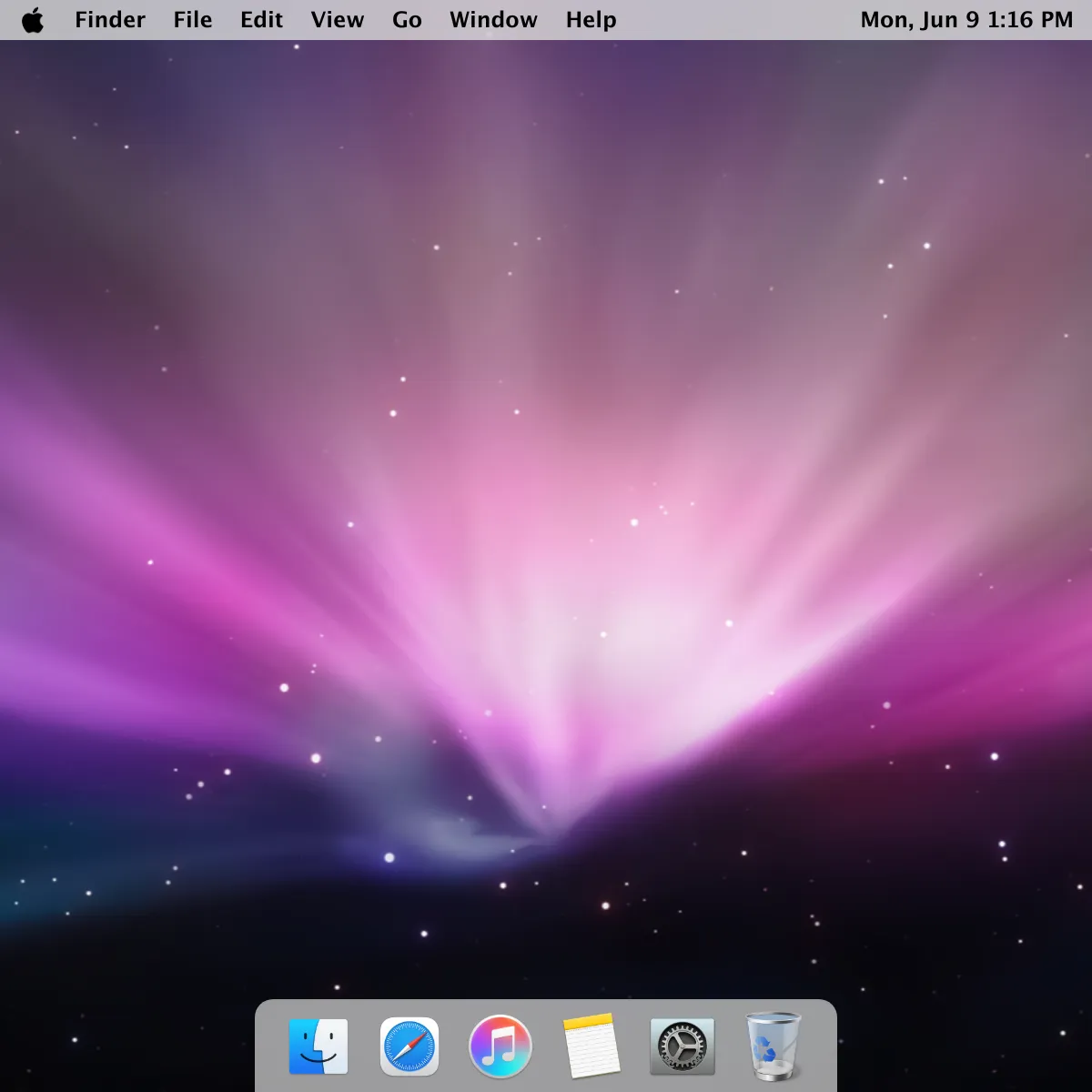Click the 1:16 PM time display
Image resolution: width=1092 pixels, height=1092 pixels.
tap(1030, 20)
